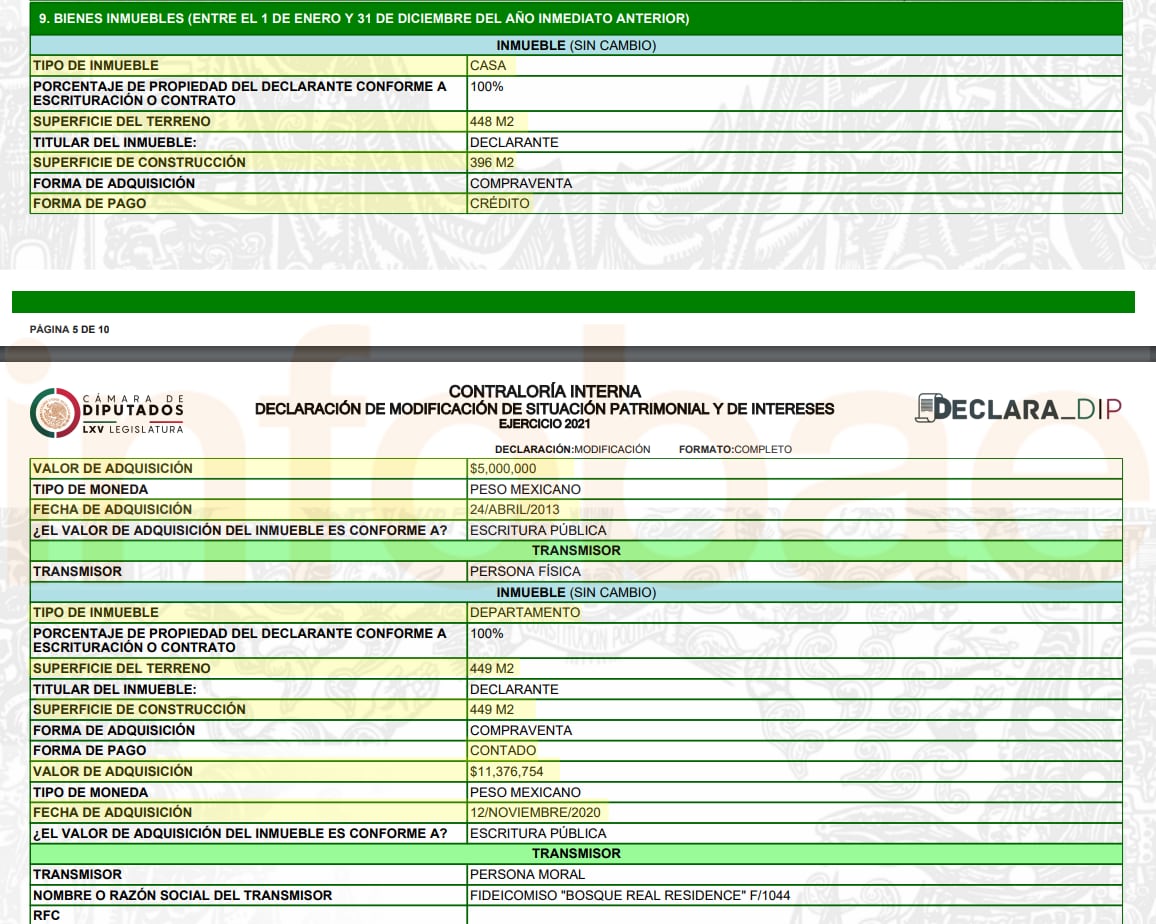
Task: Click the $5,000,000 acquisition value
Action: [502, 469]
